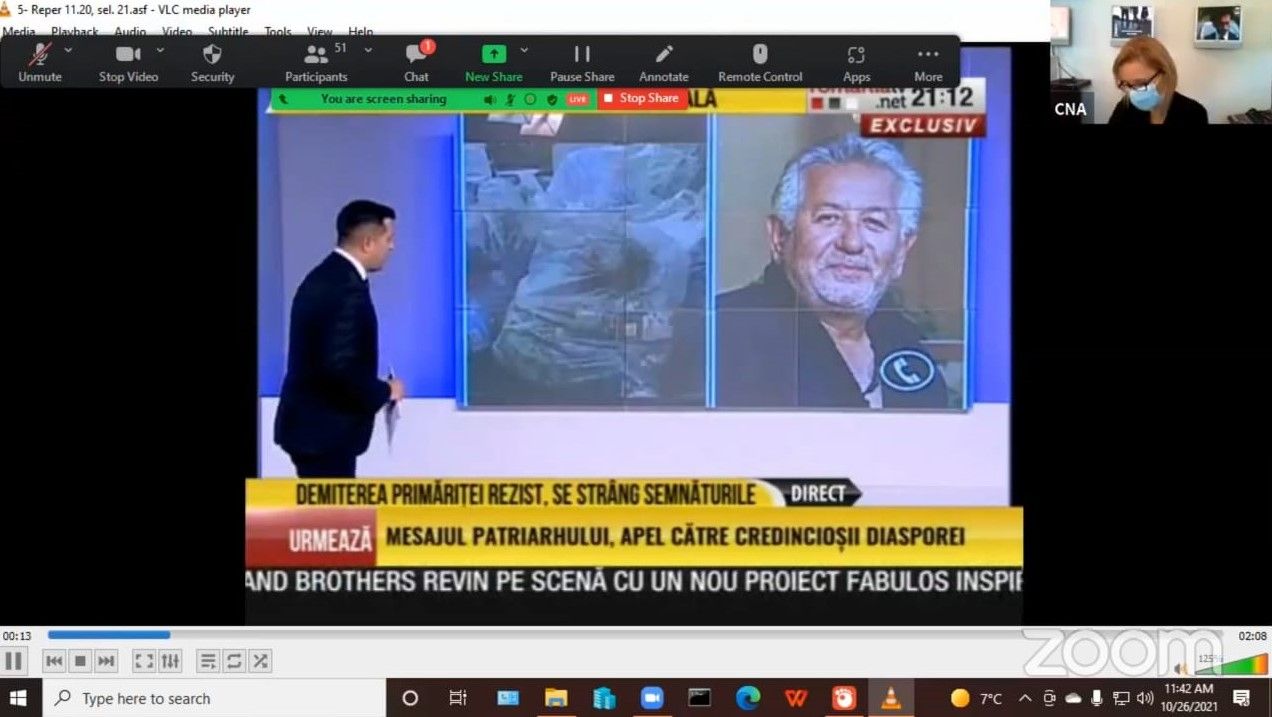Open the Playback menu in VLC

click(74, 31)
